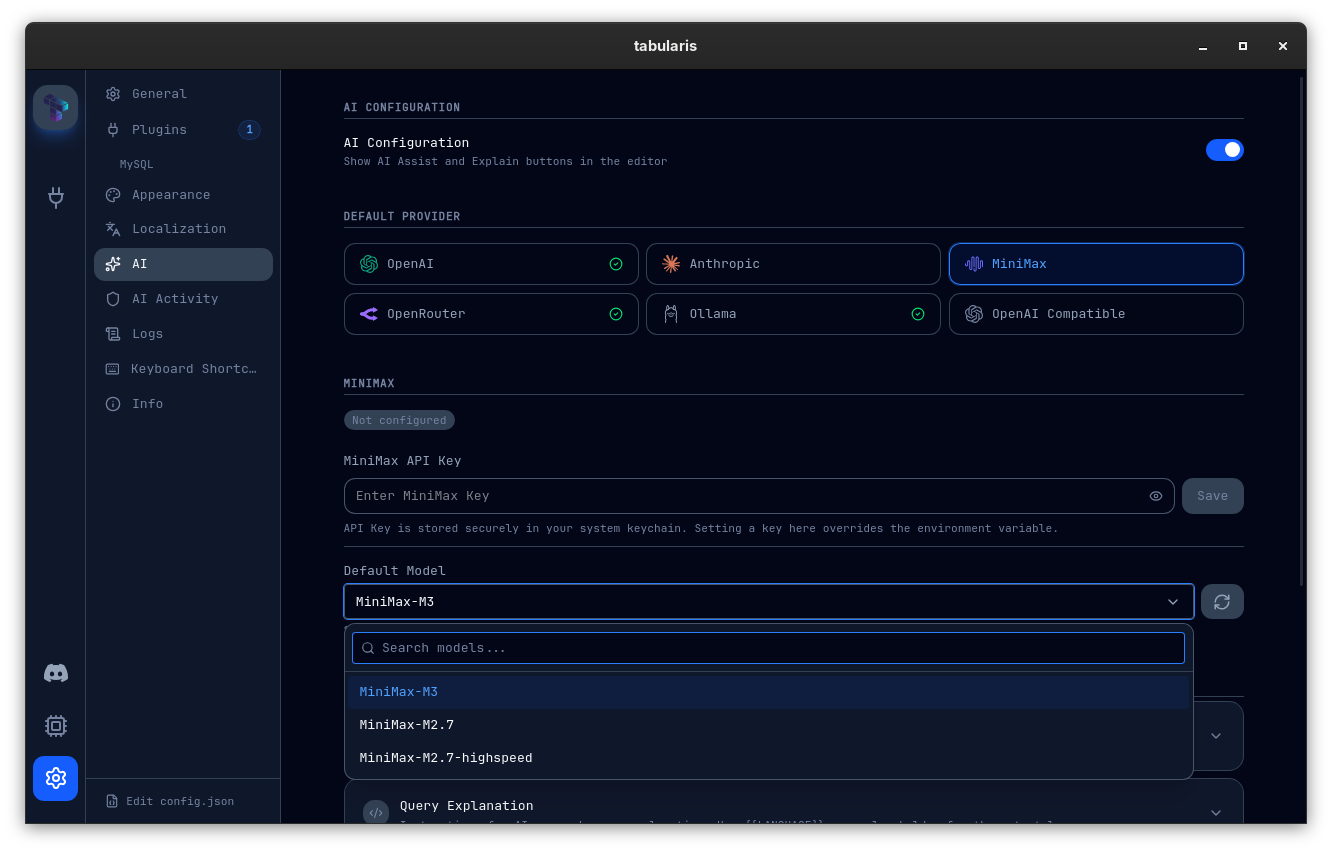Viewport: 1332px width, 852px height.
Task: Click Edit config.json link
Action: (170, 801)
